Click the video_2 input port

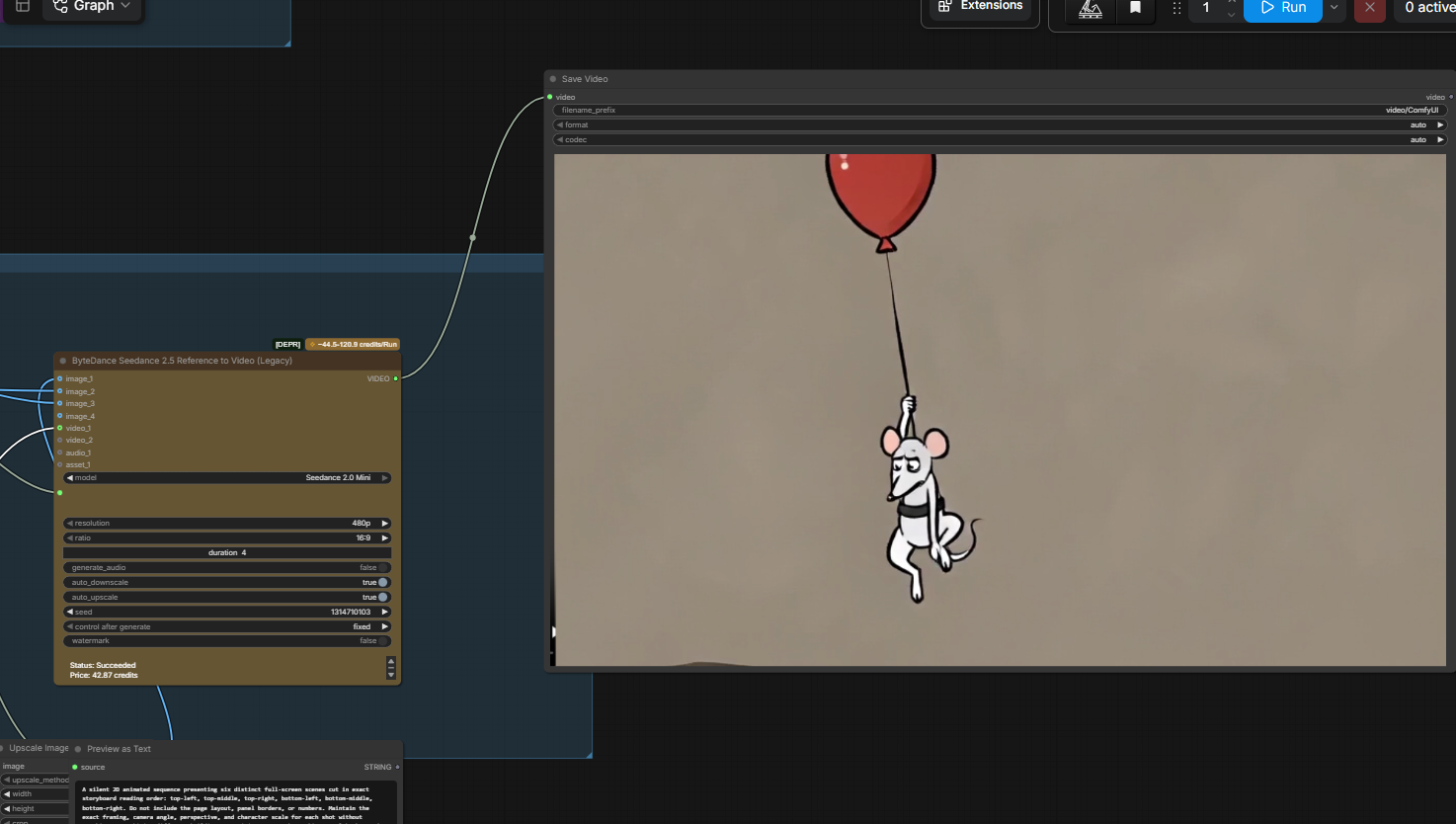coord(60,441)
